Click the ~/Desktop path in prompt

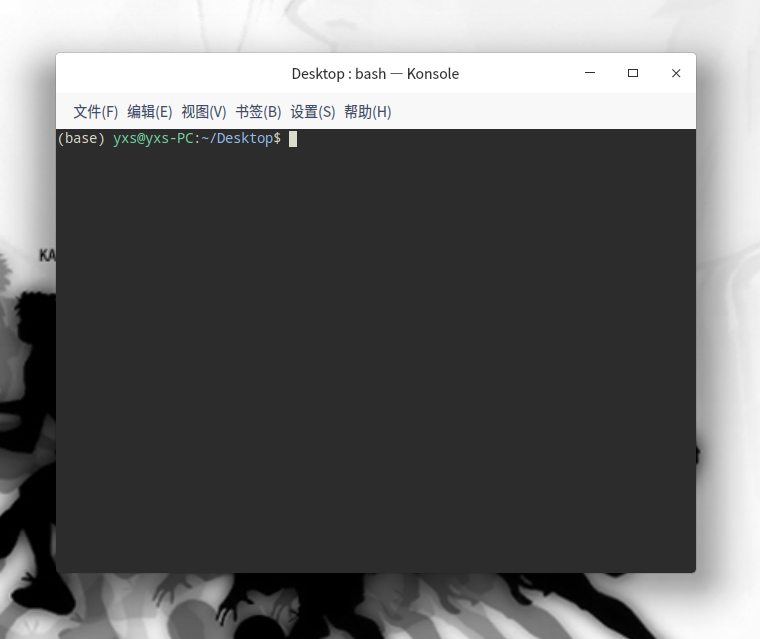click(237, 139)
